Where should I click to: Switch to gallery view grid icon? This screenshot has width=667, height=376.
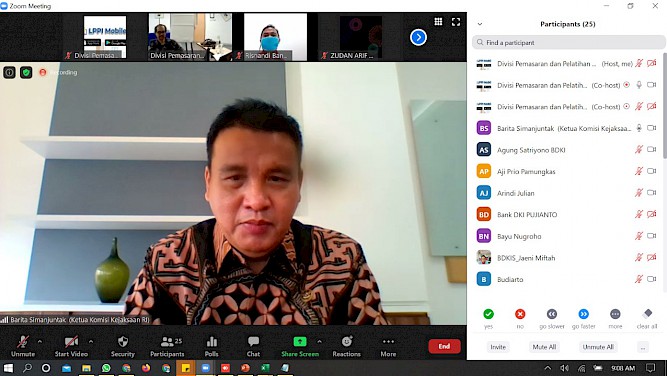point(438,22)
